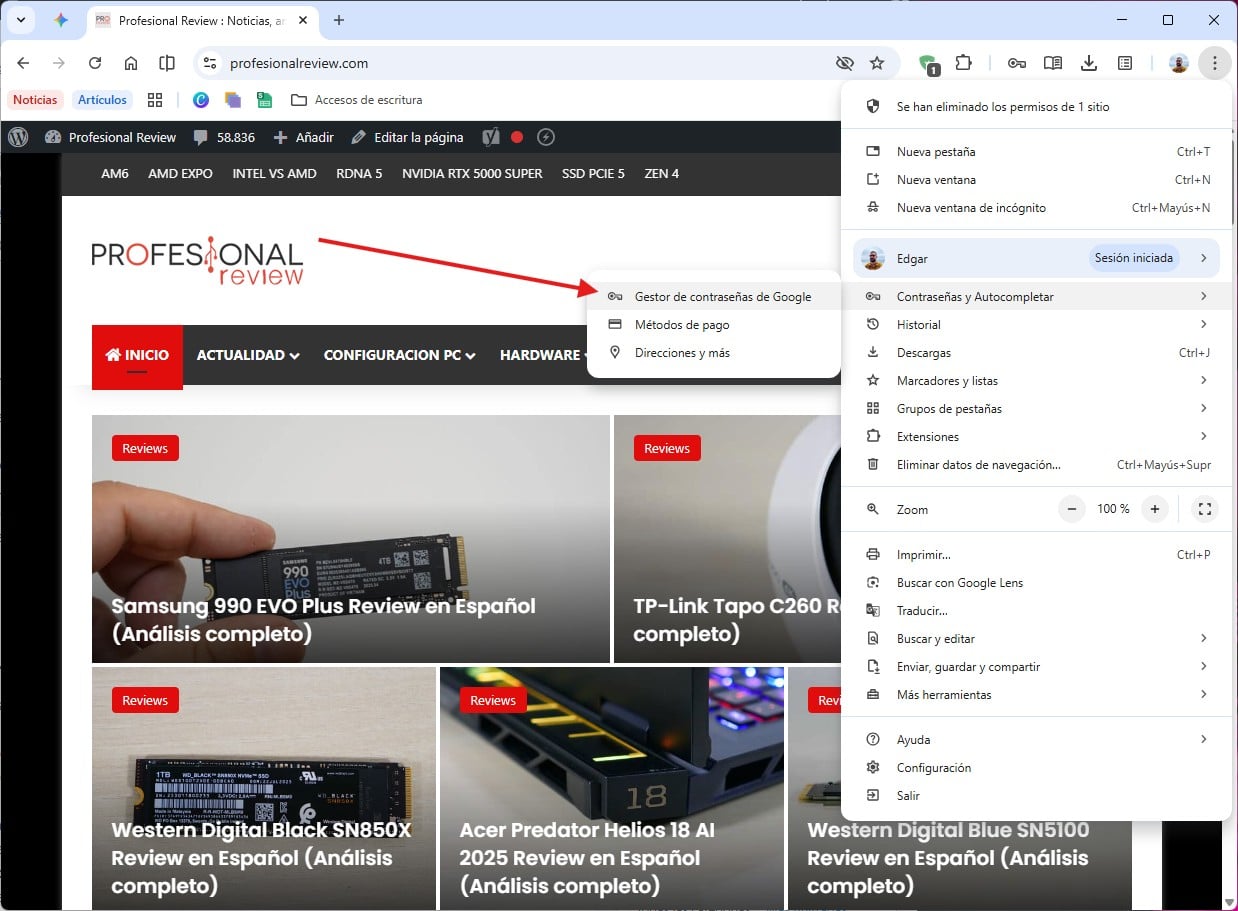The width and height of the screenshot is (1238, 911).
Task: Open reading mode book icon
Action: pyautogui.click(x=1053, y=63)
